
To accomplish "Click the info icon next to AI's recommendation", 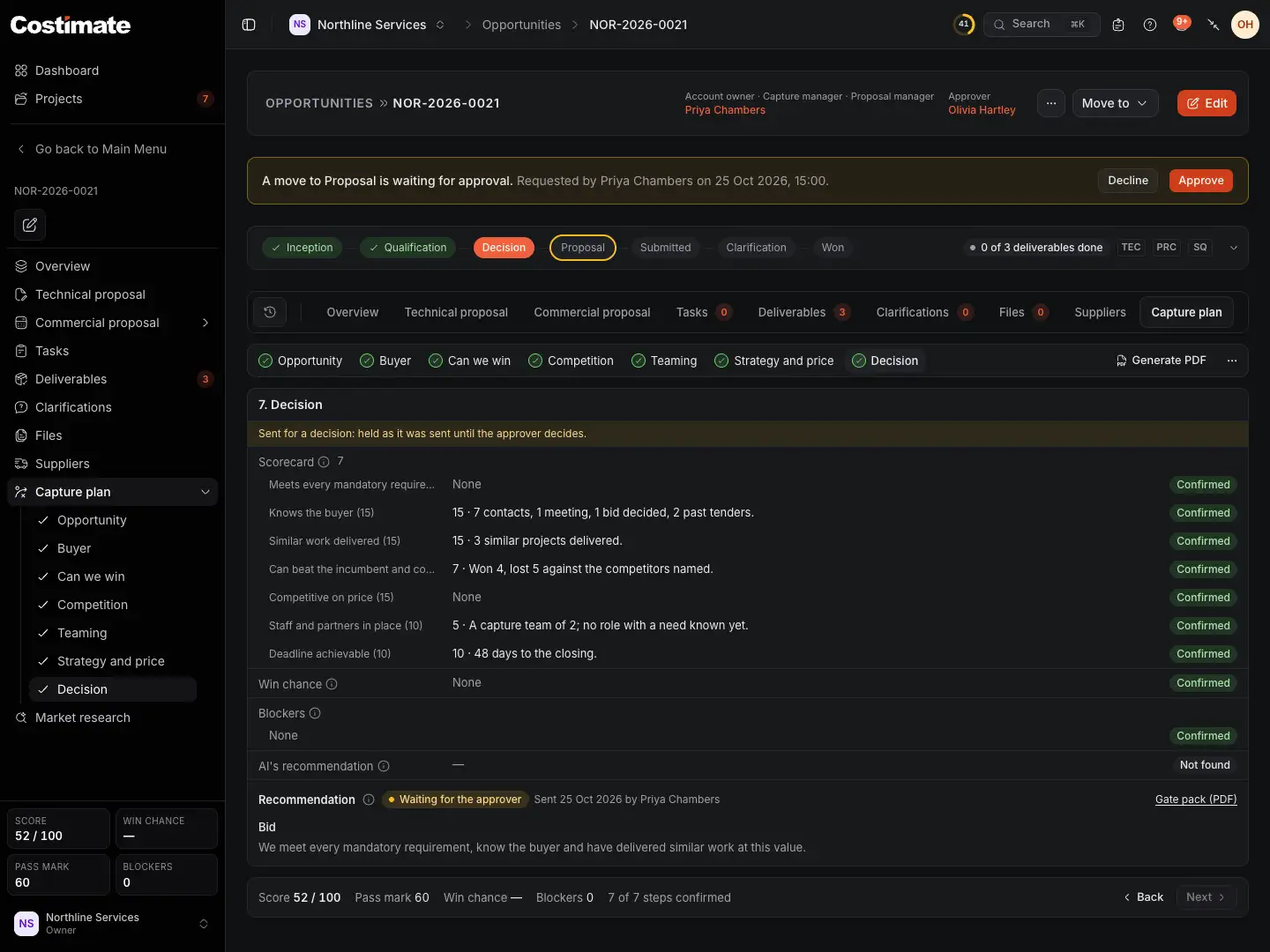I will point(384,767).
